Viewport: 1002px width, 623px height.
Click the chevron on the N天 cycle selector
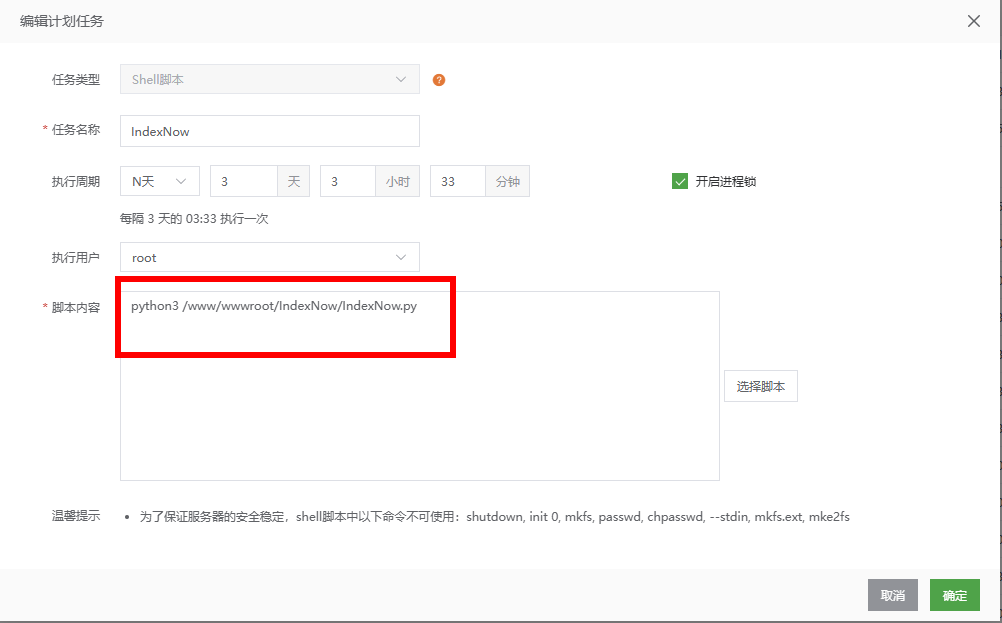point(179,181)
